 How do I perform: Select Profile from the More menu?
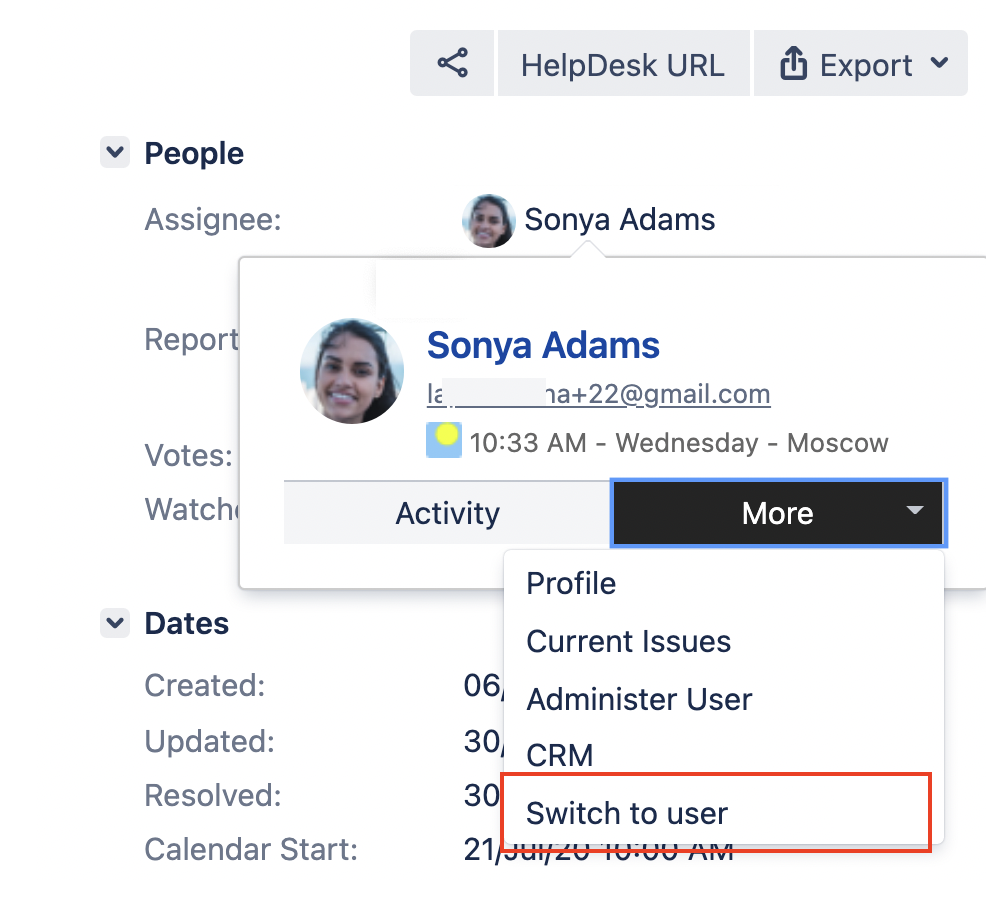click(571, 583)
